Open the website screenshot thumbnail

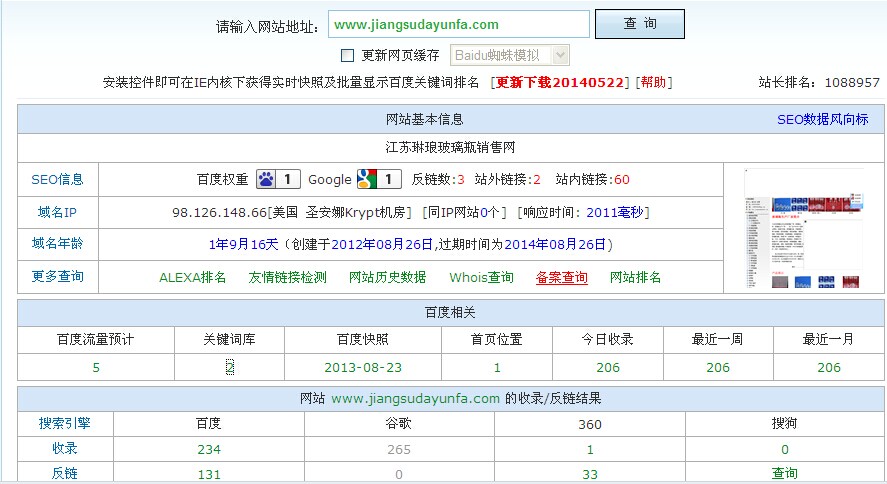(803, 230)
